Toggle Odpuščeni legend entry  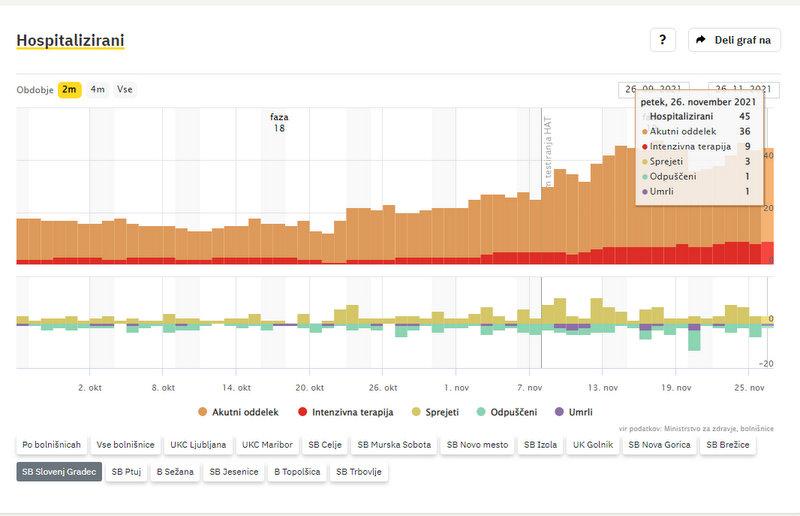[509, 412]
